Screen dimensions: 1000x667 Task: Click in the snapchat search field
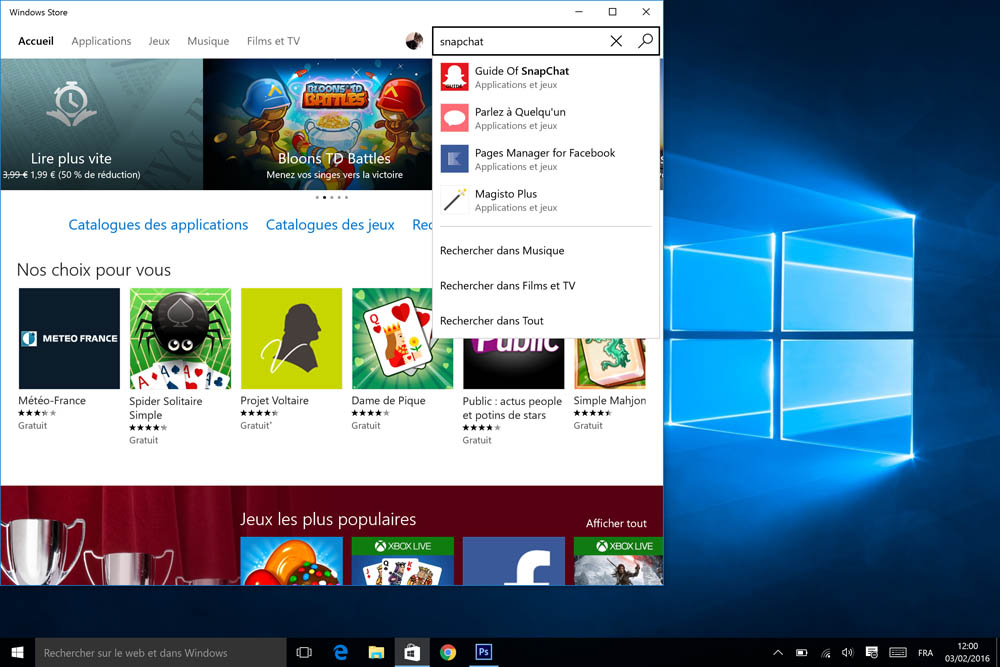point(518,41)
